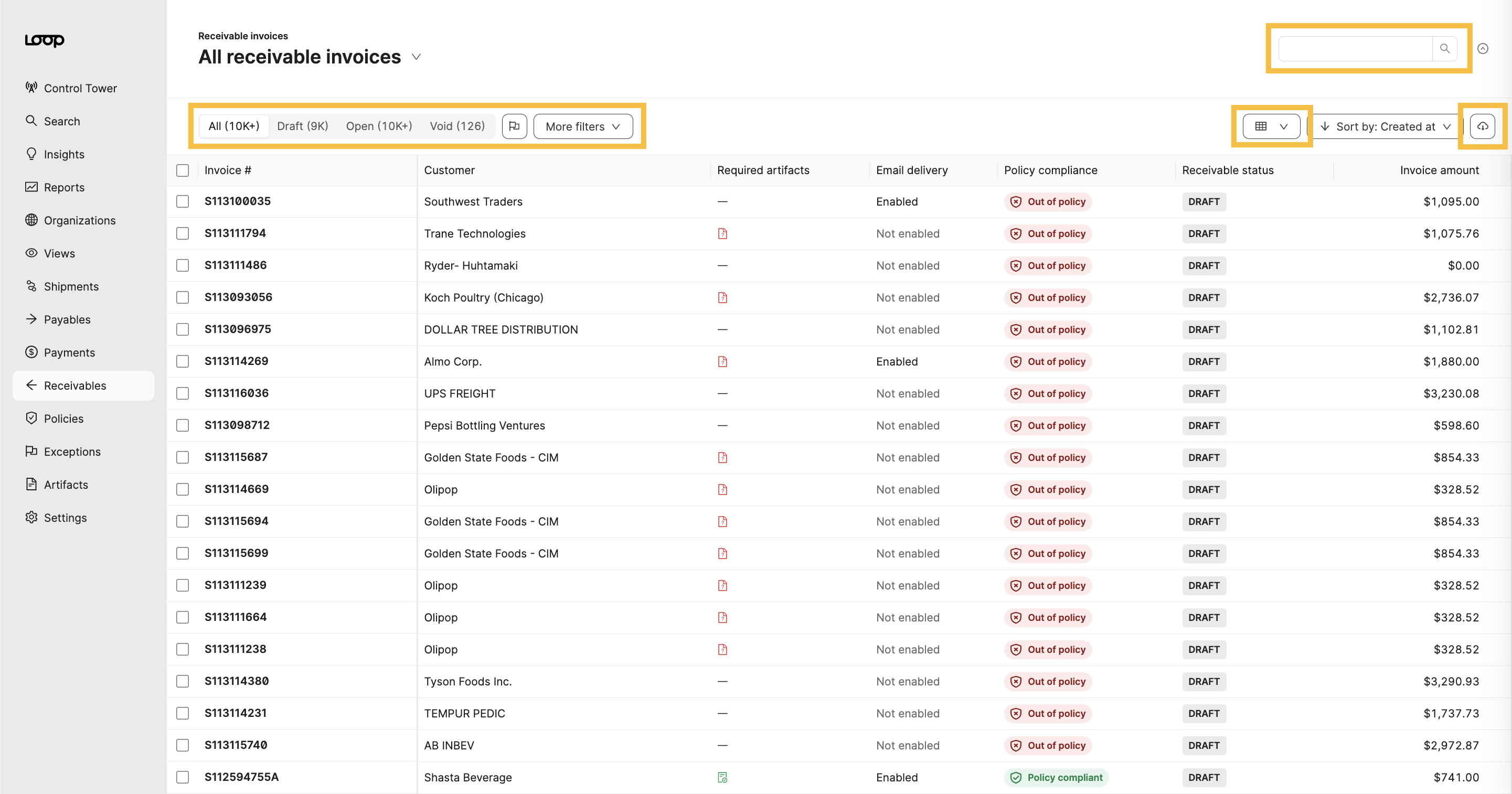This screenshot has height=794, width=1512.
Task: Click the Customer column header
Action: click(449, 170)
